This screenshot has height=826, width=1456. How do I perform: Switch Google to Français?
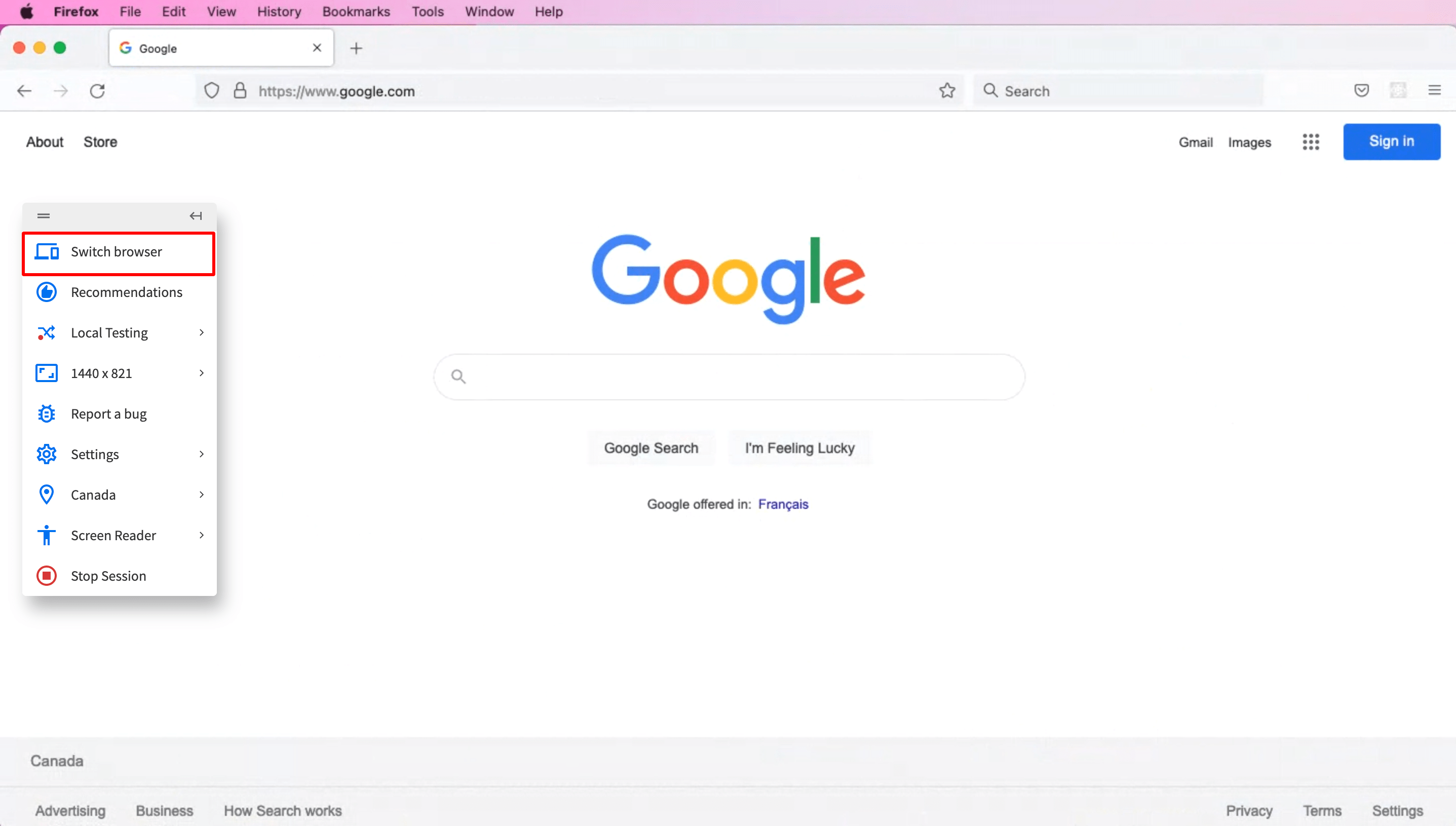(784, 504)
